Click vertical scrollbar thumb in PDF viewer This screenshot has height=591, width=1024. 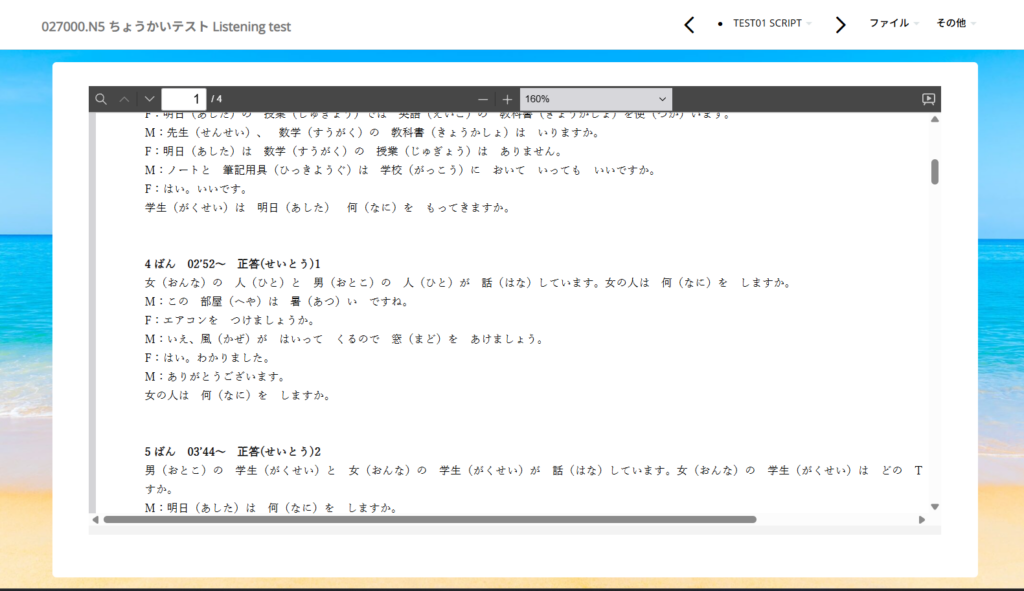tap(935, 171)
